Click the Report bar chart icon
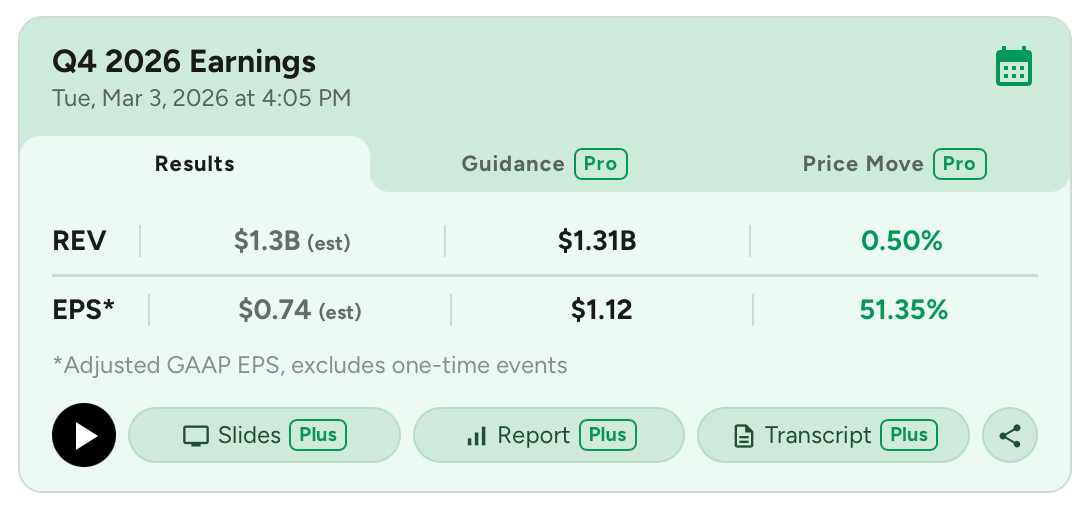 click(x=476, y=436)
